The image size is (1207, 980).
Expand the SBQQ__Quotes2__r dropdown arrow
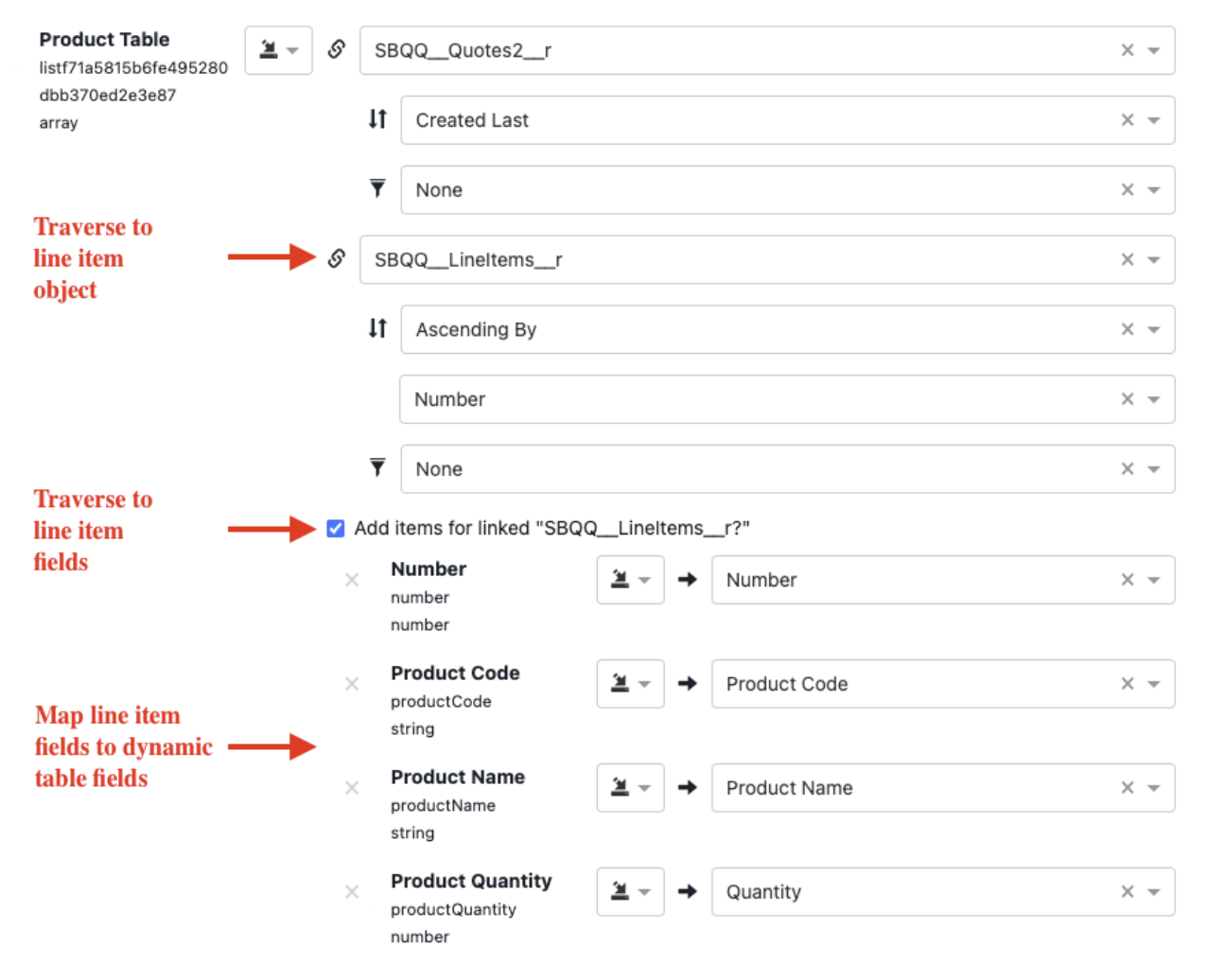[1154, 51]
